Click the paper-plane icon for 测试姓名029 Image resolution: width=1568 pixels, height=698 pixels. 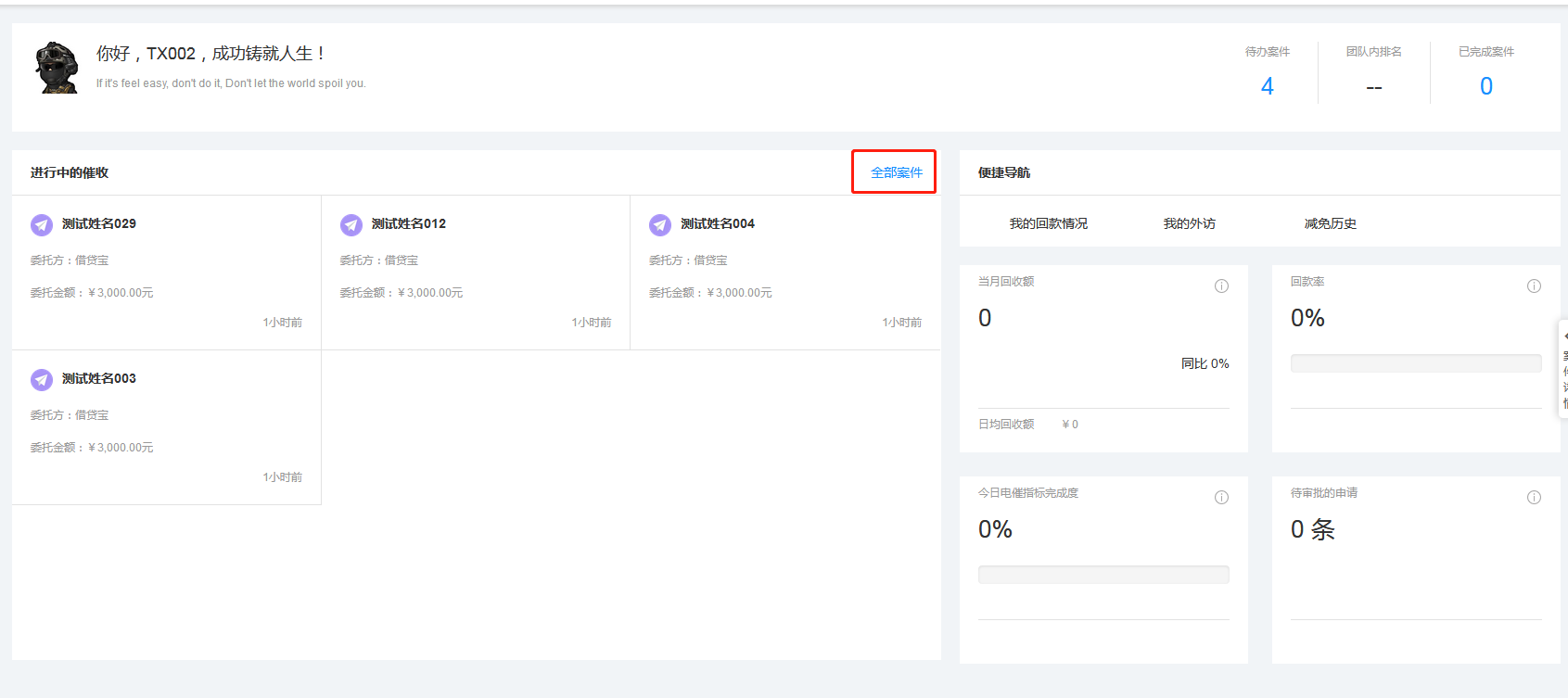[x=42, y=224]
